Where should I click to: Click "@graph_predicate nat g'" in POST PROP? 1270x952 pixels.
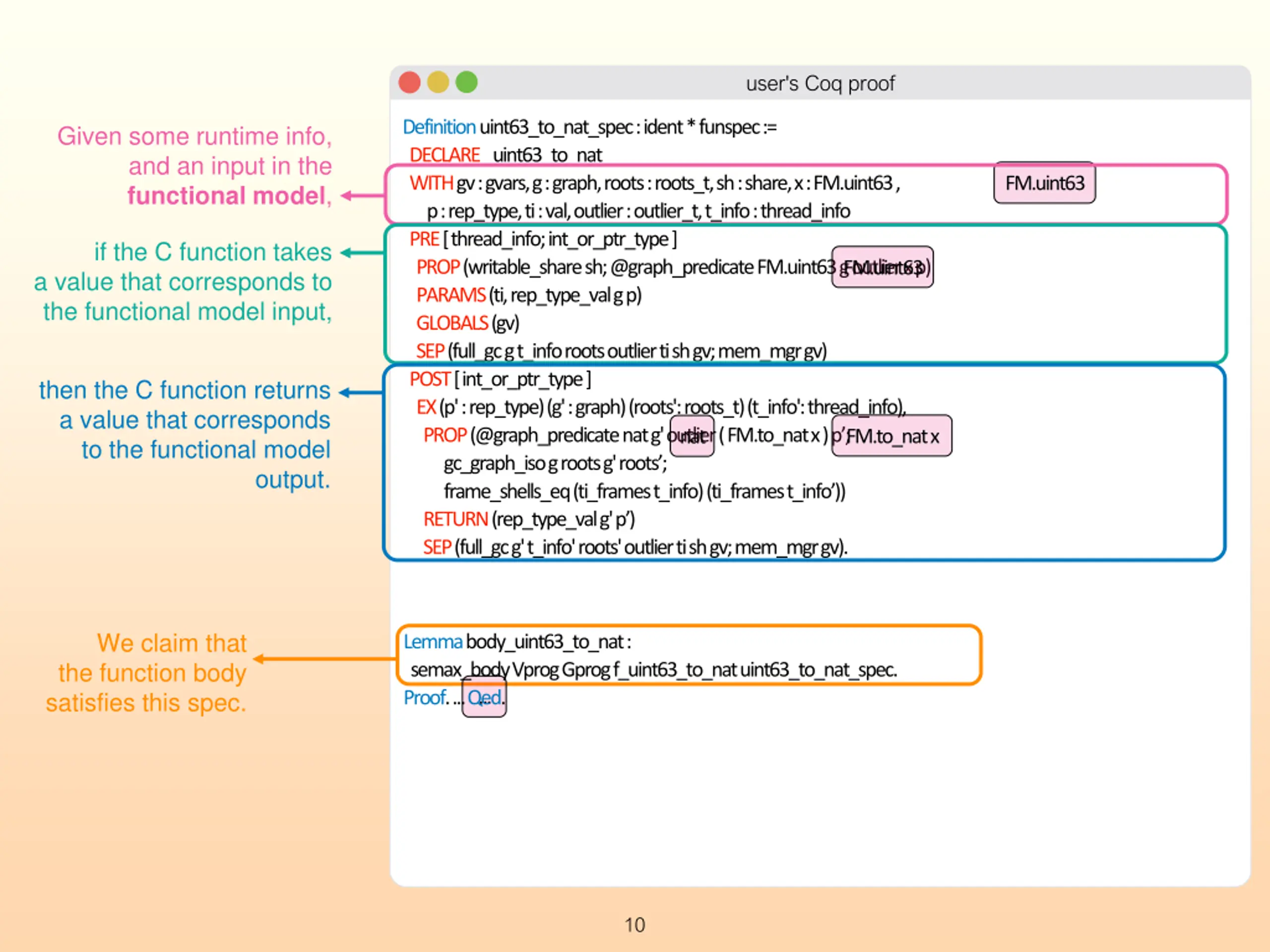click(570, 435)
